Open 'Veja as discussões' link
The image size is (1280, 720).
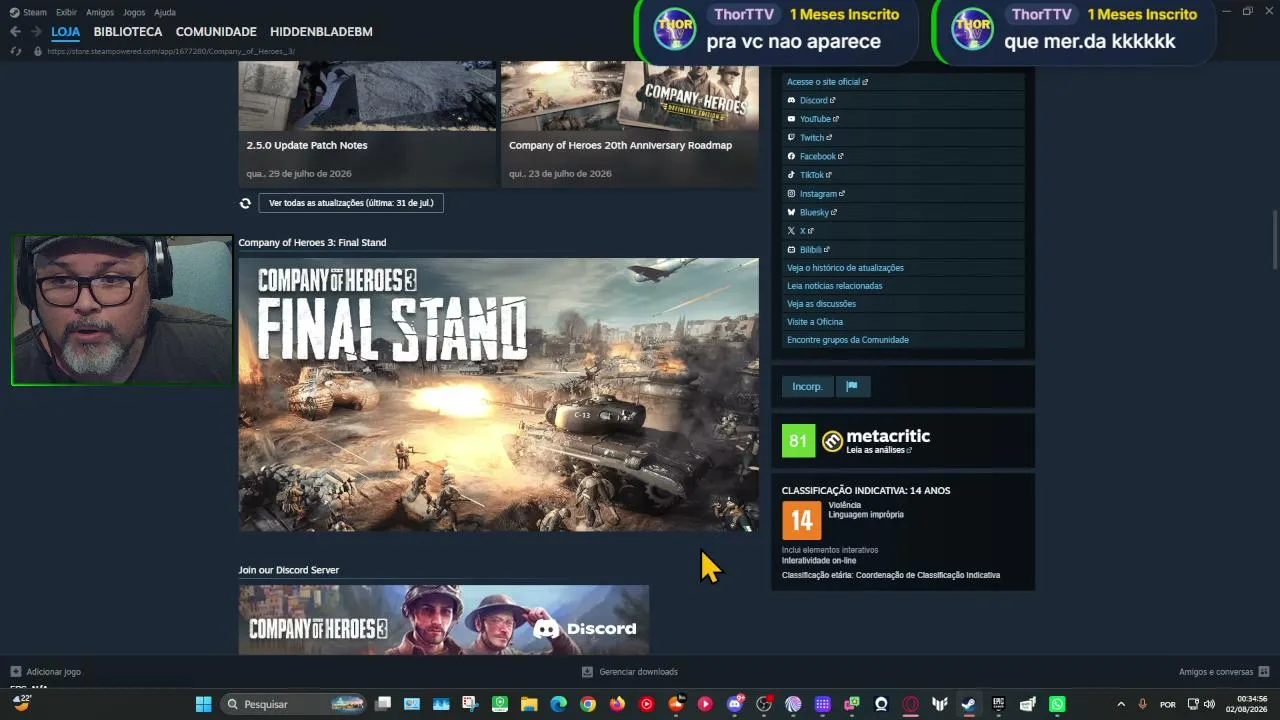click(x=821, y=304)
